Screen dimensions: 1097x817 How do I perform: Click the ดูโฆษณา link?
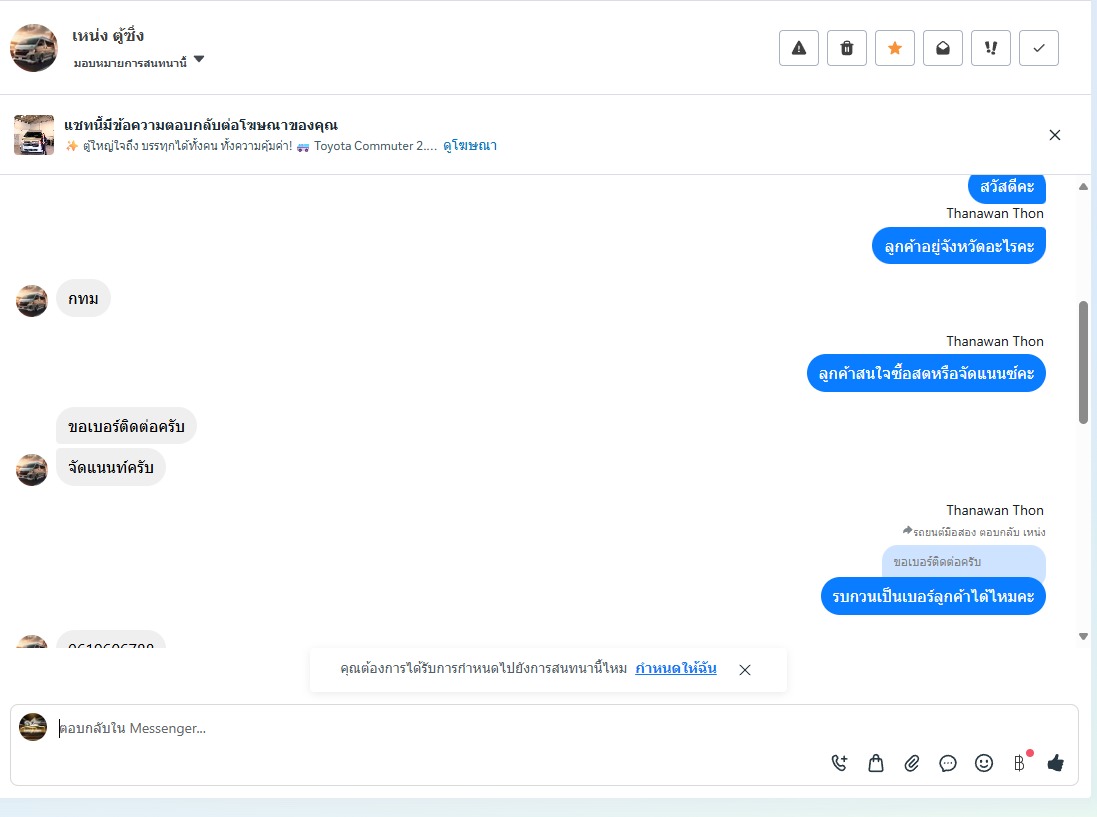pyautogui.click(x=469, y=145)
